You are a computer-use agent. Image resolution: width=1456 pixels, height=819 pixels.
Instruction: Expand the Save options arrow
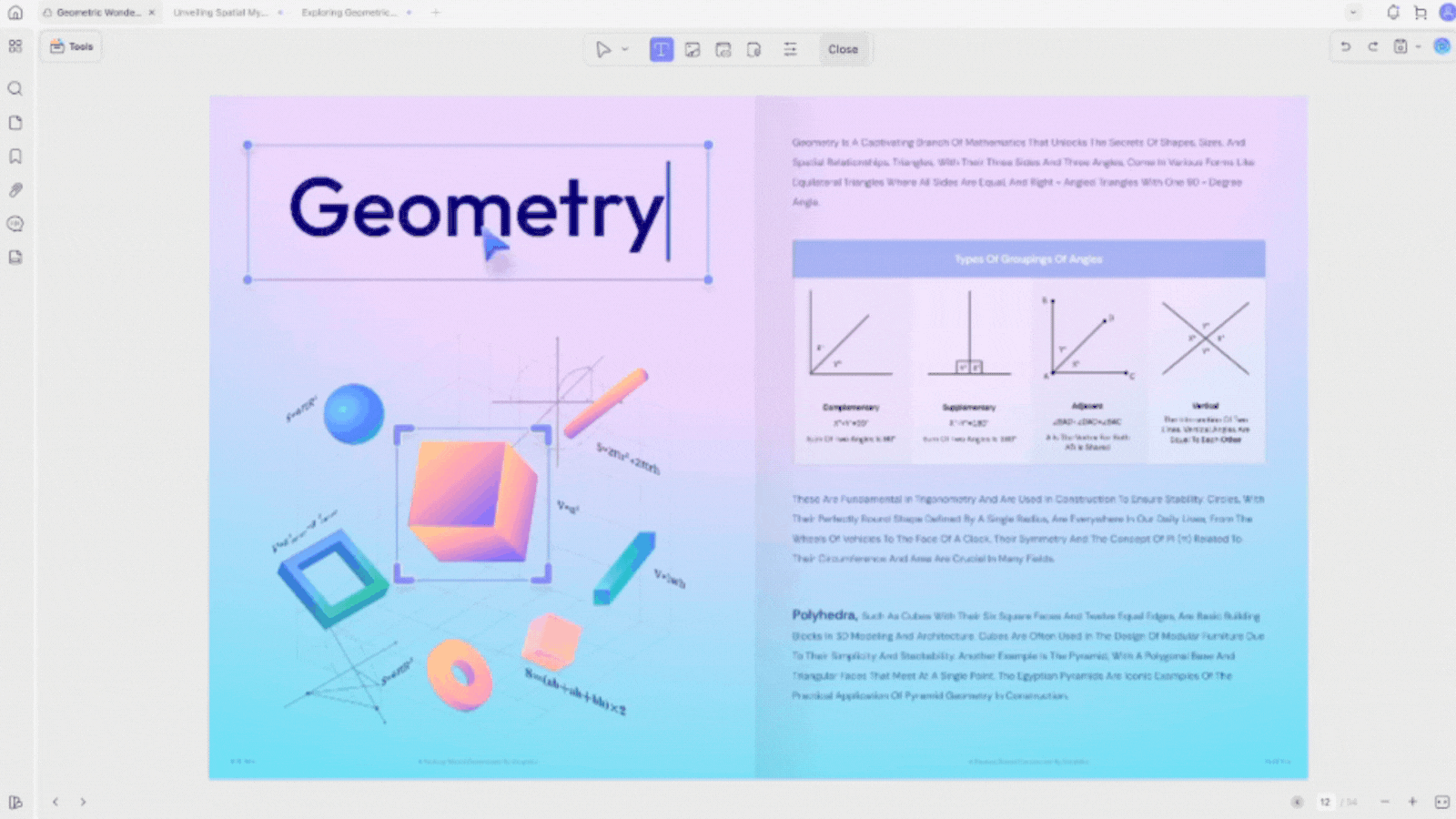(1418, 46)
